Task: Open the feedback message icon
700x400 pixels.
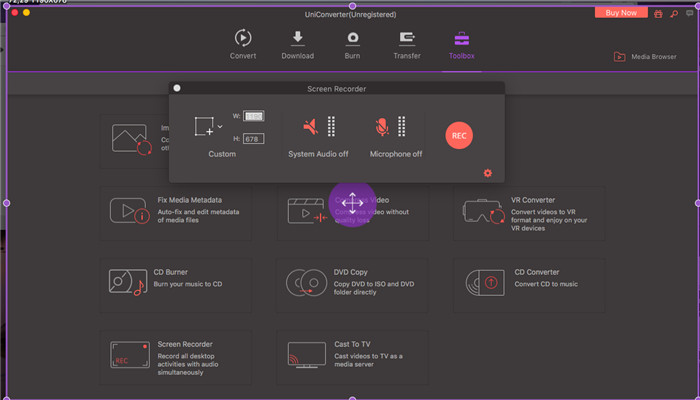Action: [690, 13]
